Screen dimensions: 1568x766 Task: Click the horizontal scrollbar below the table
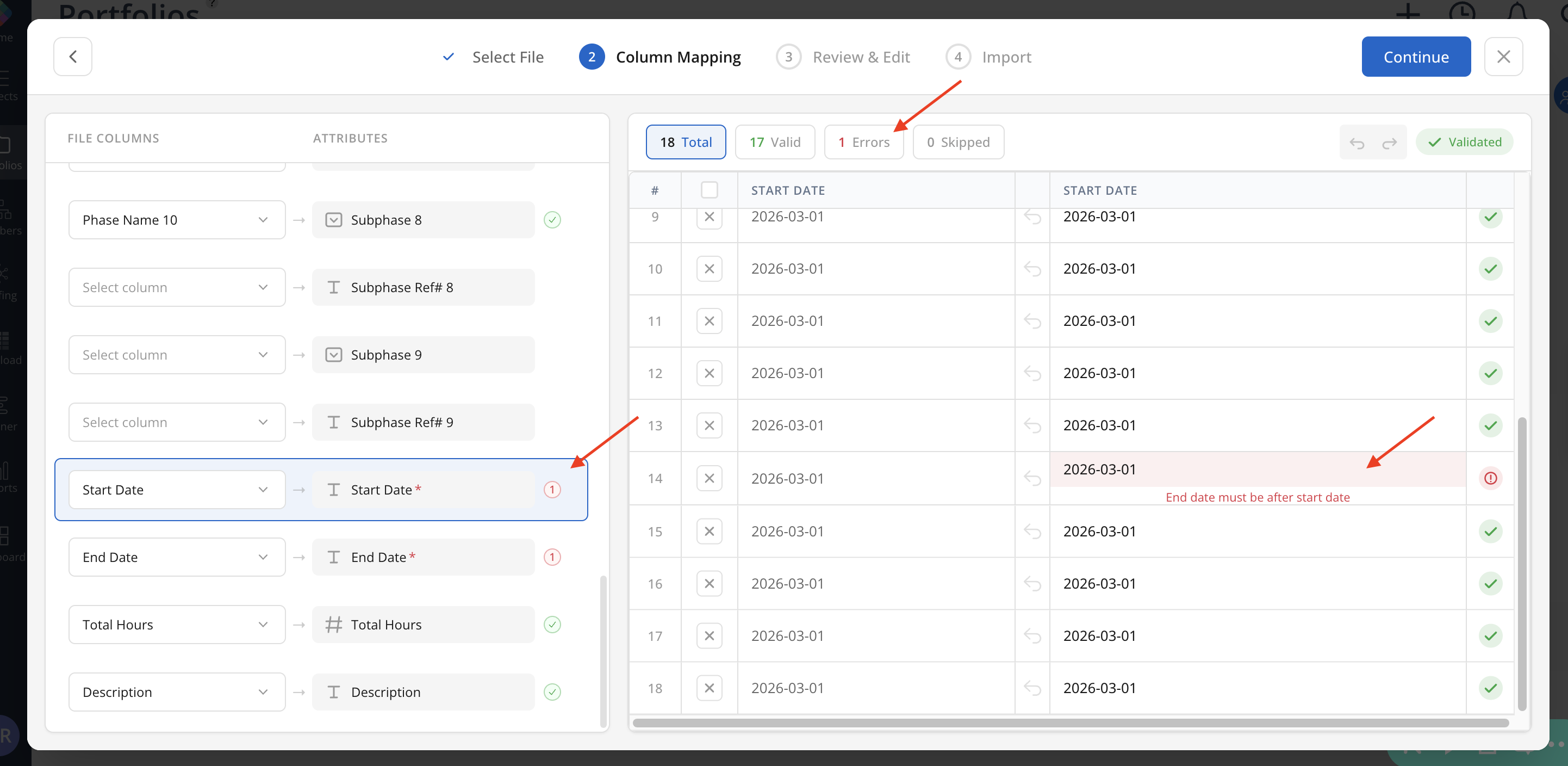(1070, 723)
